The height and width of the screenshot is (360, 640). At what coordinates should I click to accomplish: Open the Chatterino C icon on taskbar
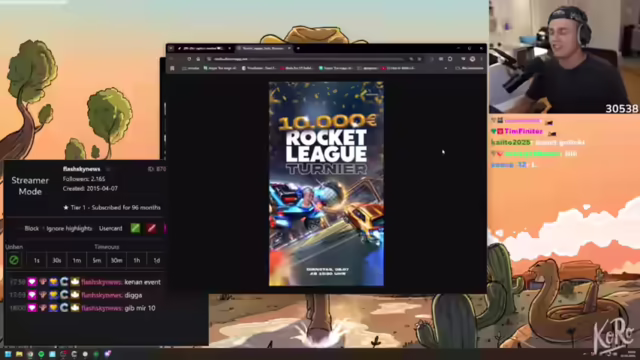click(74, 354)
